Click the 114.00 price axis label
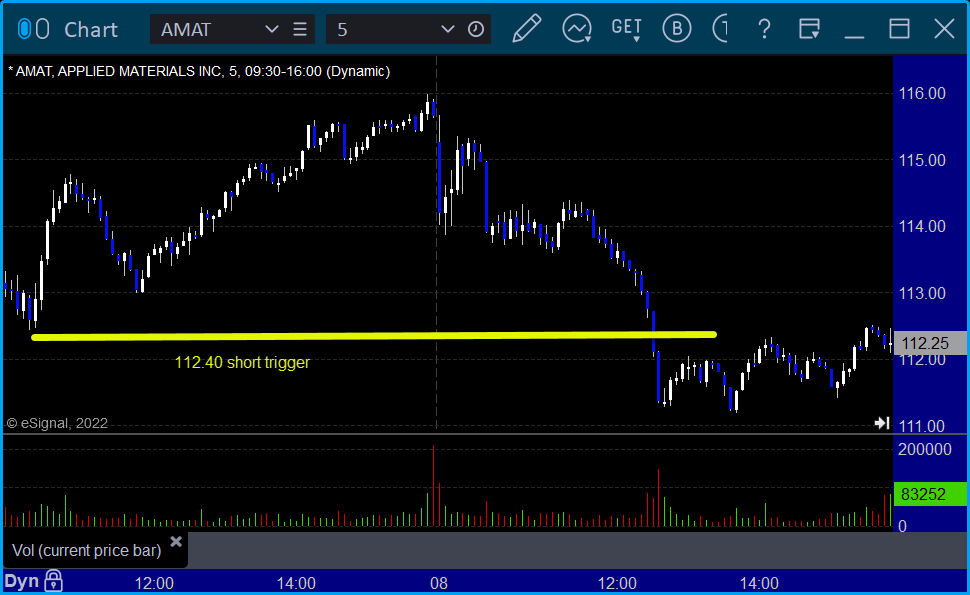Screen dimensions: 970x595 (x=922, y=226)
